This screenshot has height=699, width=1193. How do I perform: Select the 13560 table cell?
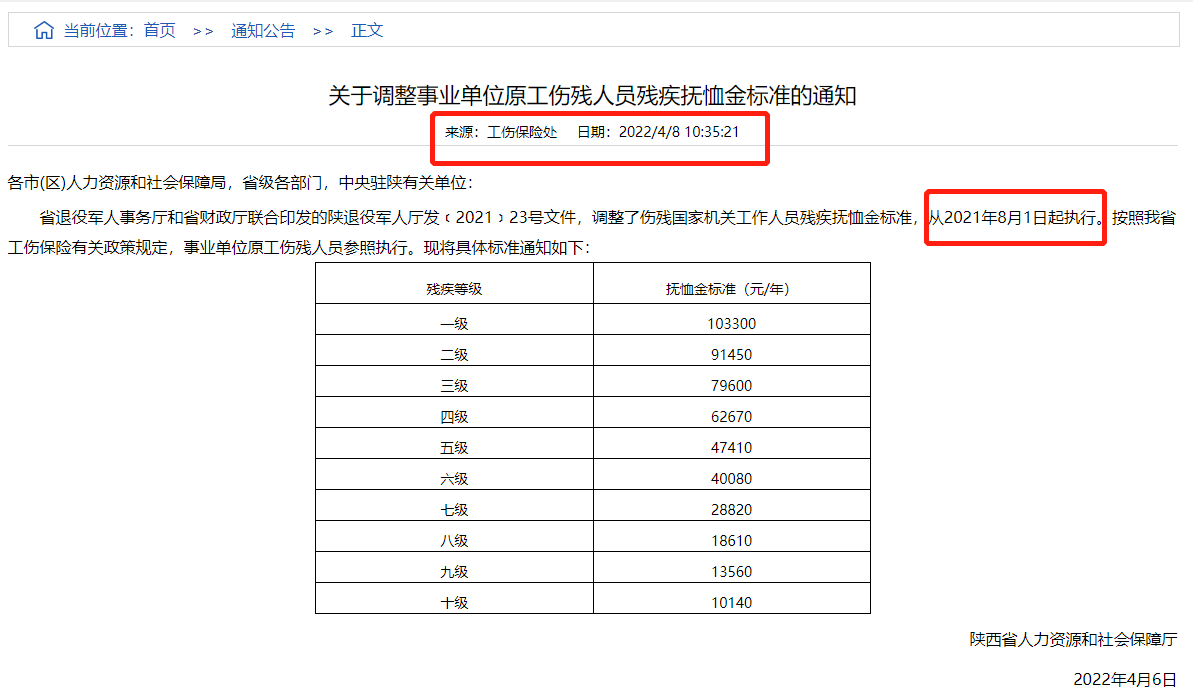pyautogui.click(x=732, y=568)
